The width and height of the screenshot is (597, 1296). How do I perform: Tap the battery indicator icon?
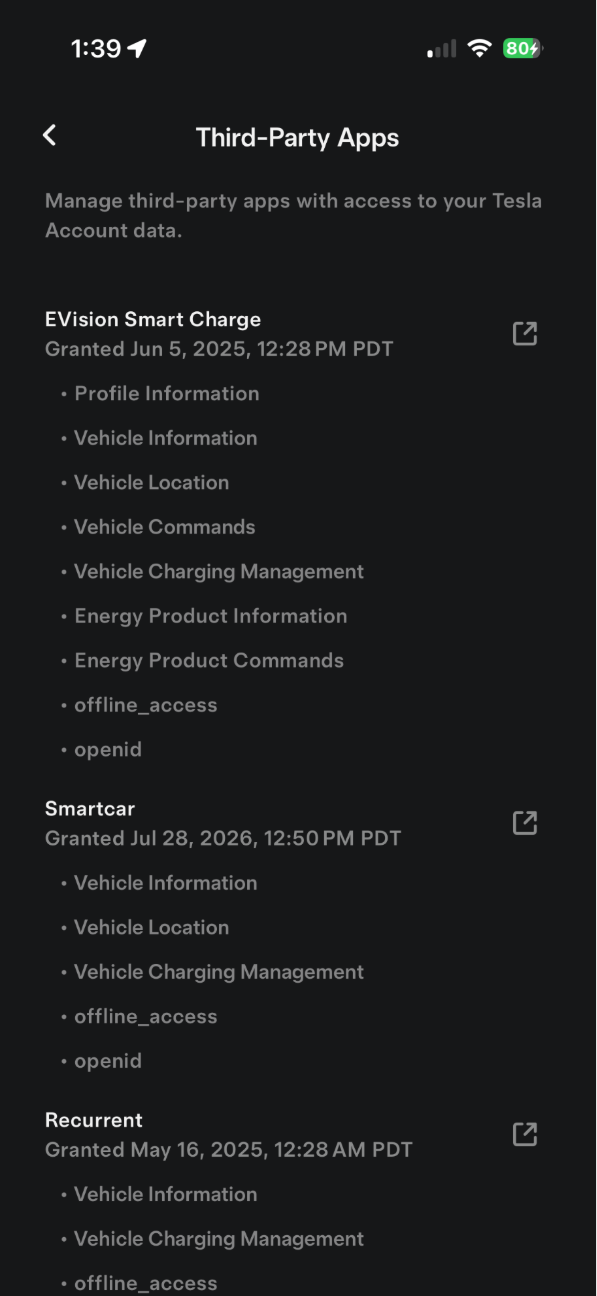tap(523, 48)
